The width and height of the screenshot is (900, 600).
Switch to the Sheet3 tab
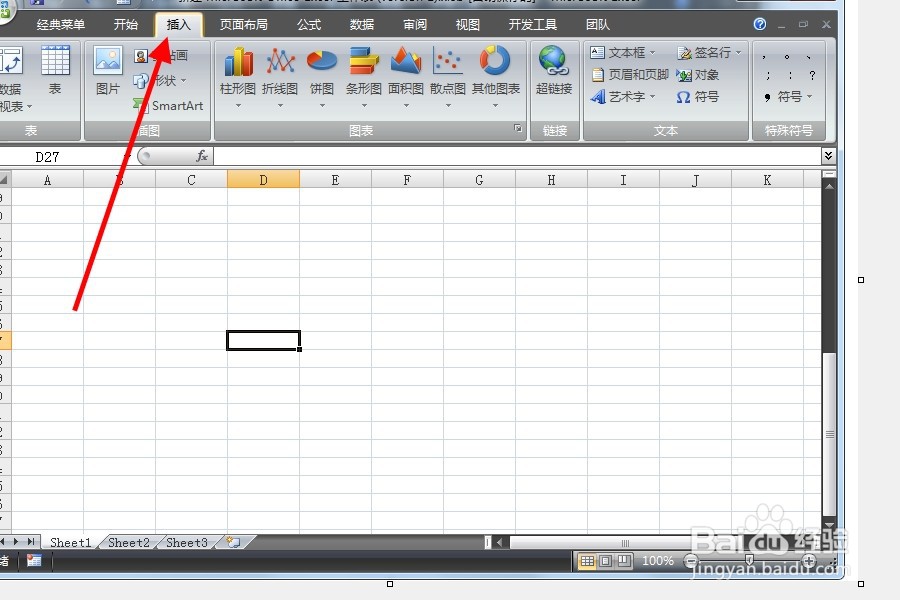[x=187, y=543]
